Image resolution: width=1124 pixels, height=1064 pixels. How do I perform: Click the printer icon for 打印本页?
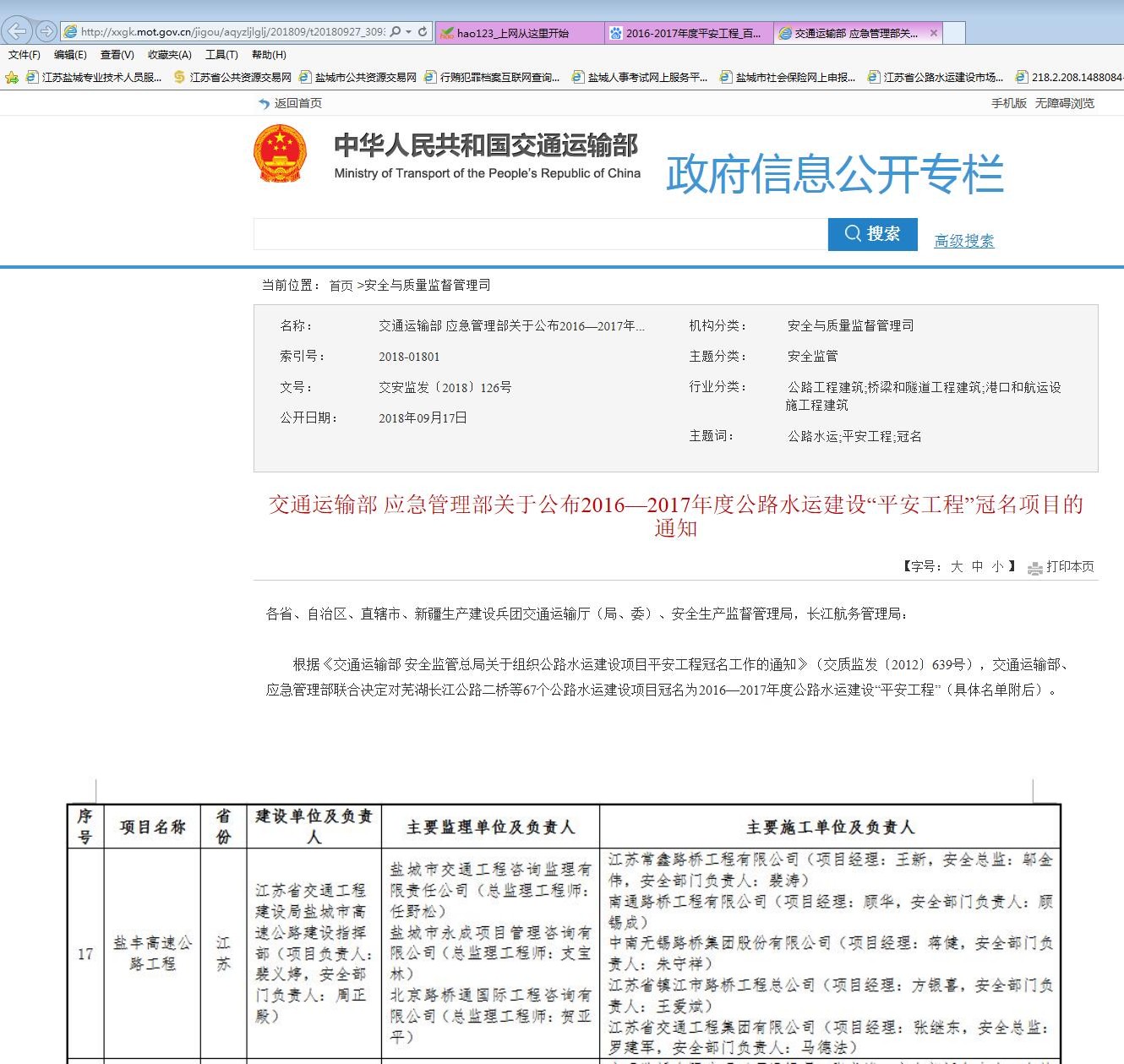(1034, 568)
